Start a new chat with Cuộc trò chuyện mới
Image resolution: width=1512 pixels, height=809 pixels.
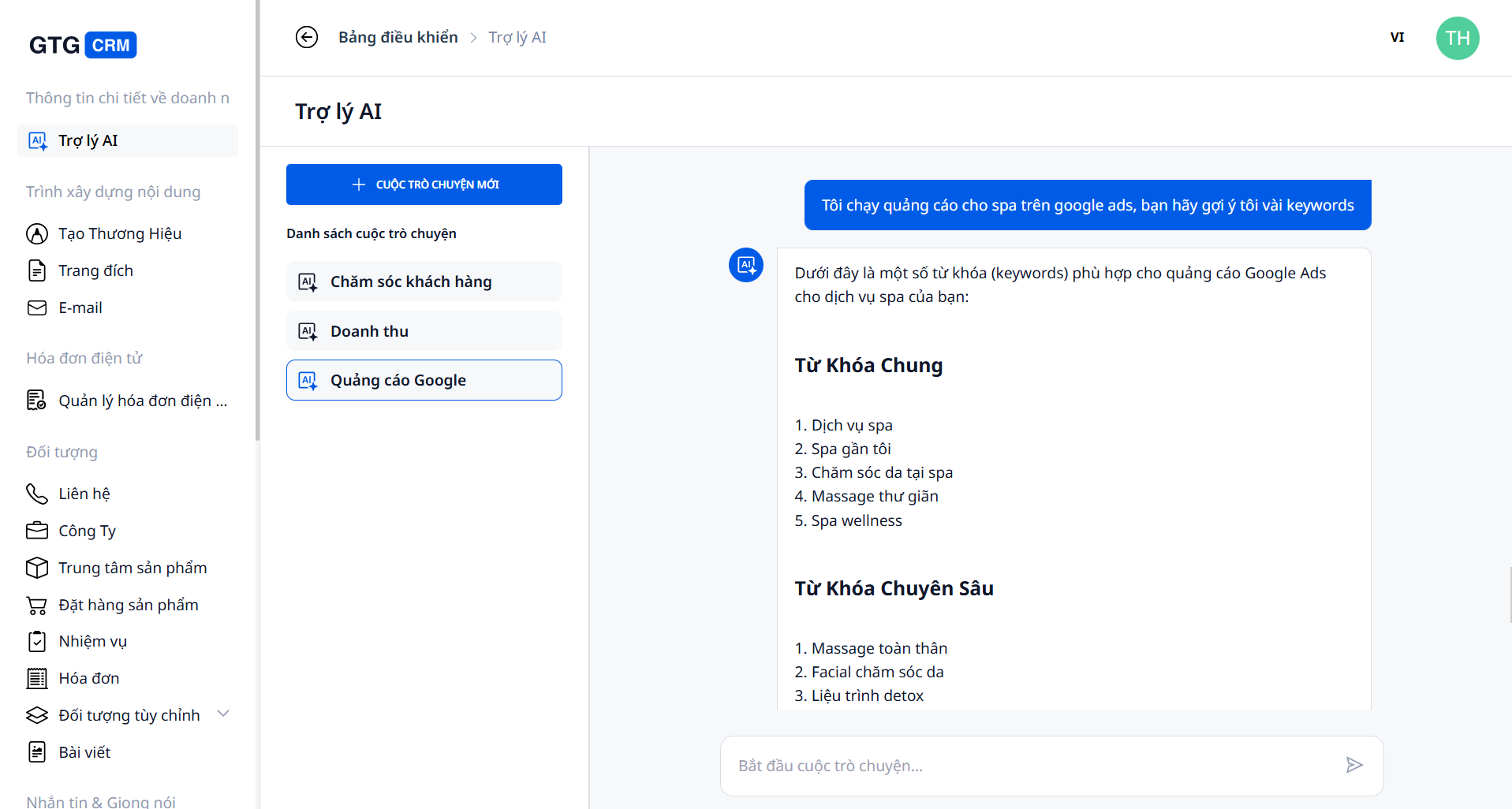click(x=424, y=185)
